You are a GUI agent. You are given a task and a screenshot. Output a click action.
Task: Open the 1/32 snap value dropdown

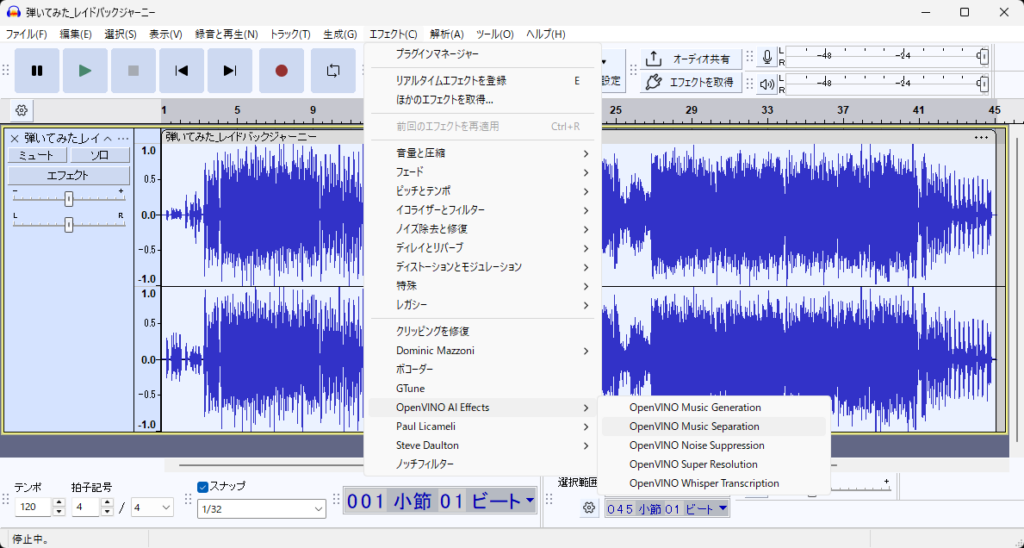(x=262, y=509)
